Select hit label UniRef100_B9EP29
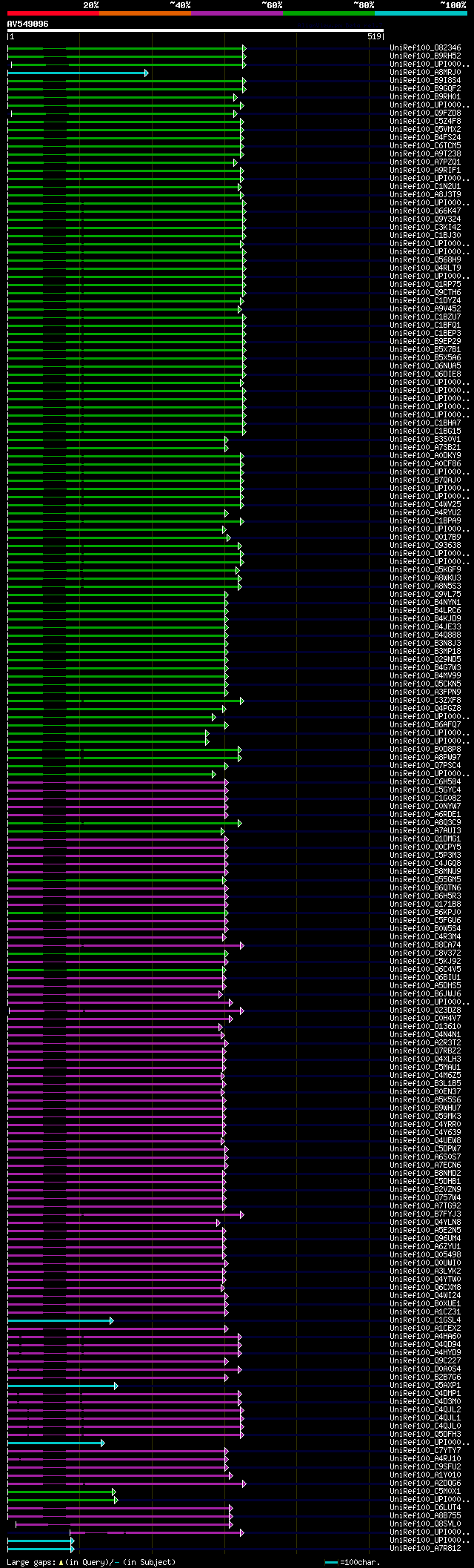This screenshot has width=474, height=1568. tap(425, 342)
